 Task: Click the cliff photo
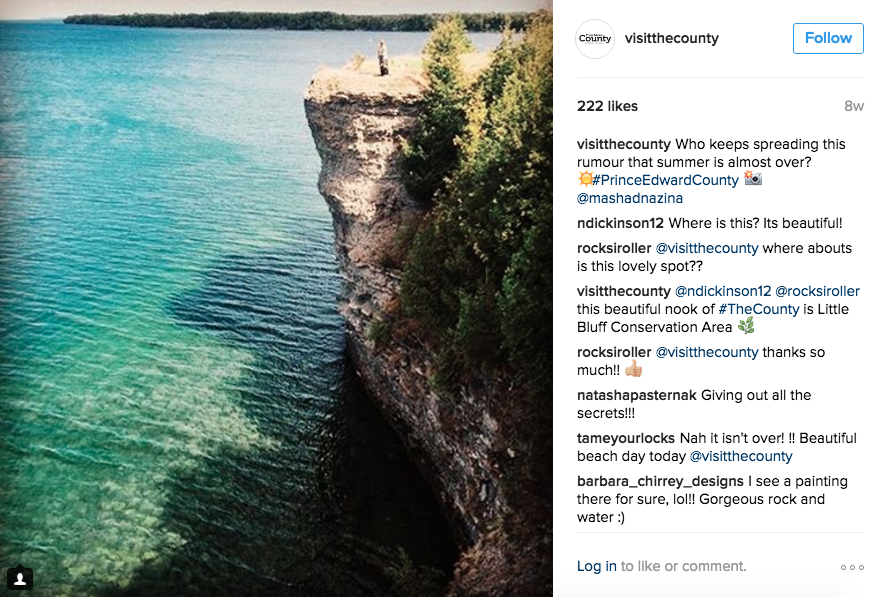coord(276,298)
